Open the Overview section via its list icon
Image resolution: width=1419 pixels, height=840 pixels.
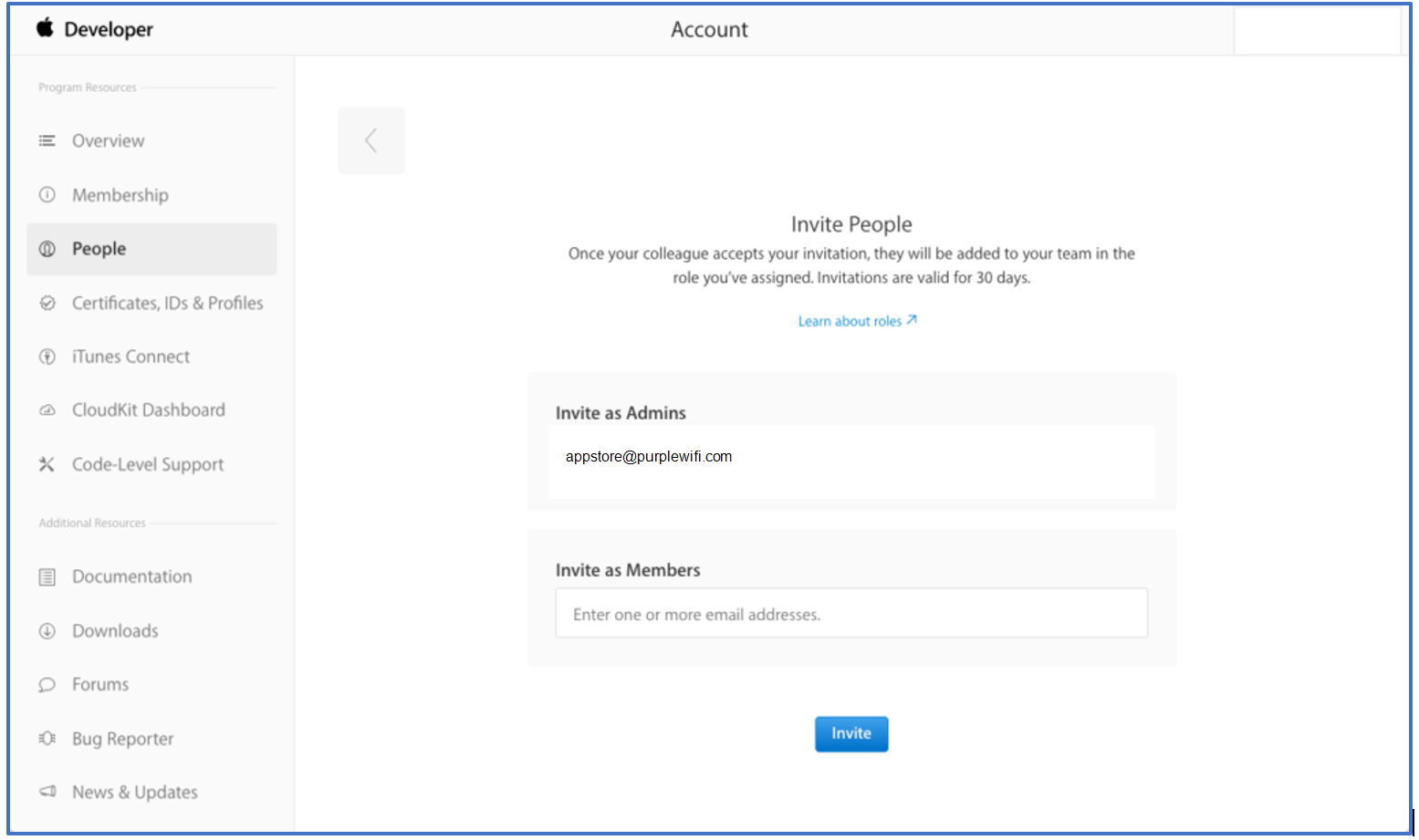pyautogui.click(x=47, y=140)
